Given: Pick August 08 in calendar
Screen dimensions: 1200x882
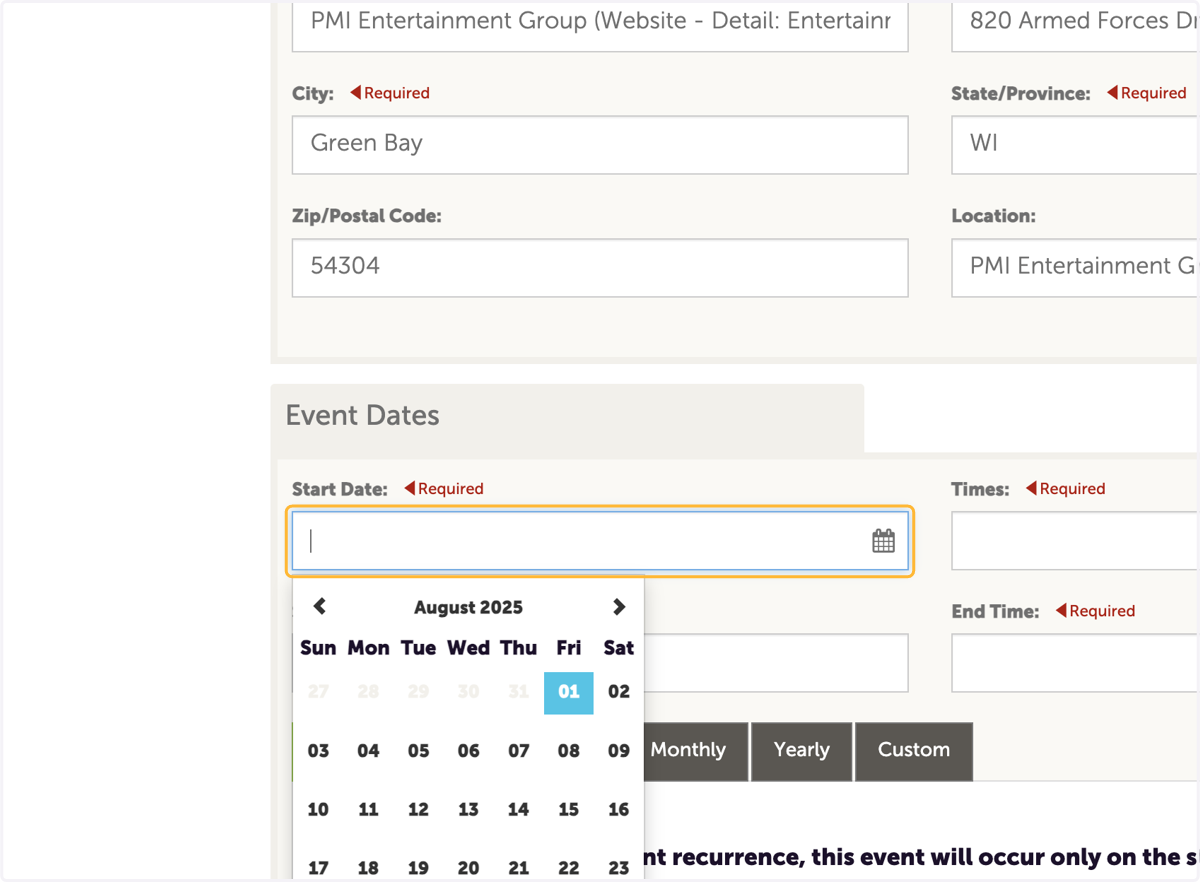Looking at the screenshot, I should pos(569,751).
